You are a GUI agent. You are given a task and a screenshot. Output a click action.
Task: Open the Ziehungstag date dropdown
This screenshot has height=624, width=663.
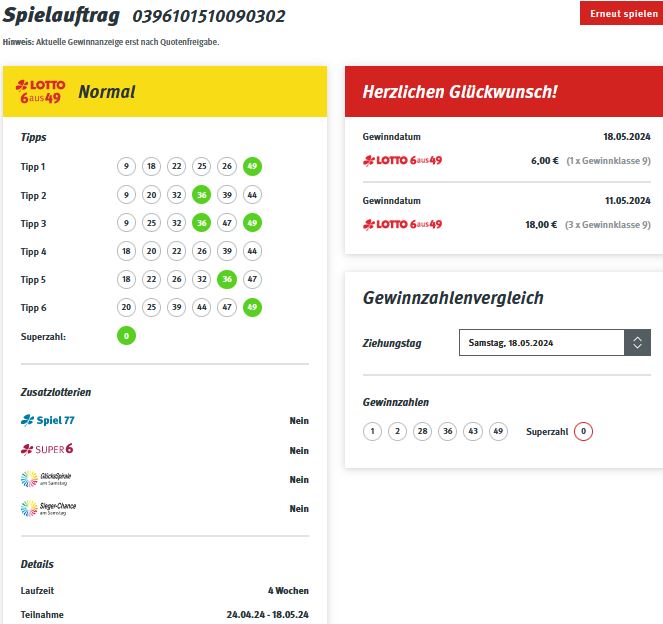click(554, 342)
